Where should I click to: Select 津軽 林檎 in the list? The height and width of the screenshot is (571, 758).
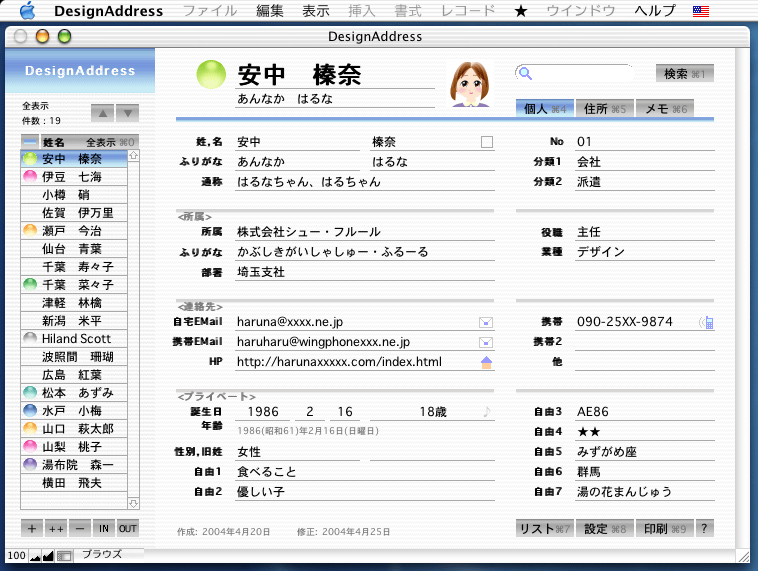(x=74, y=303)
